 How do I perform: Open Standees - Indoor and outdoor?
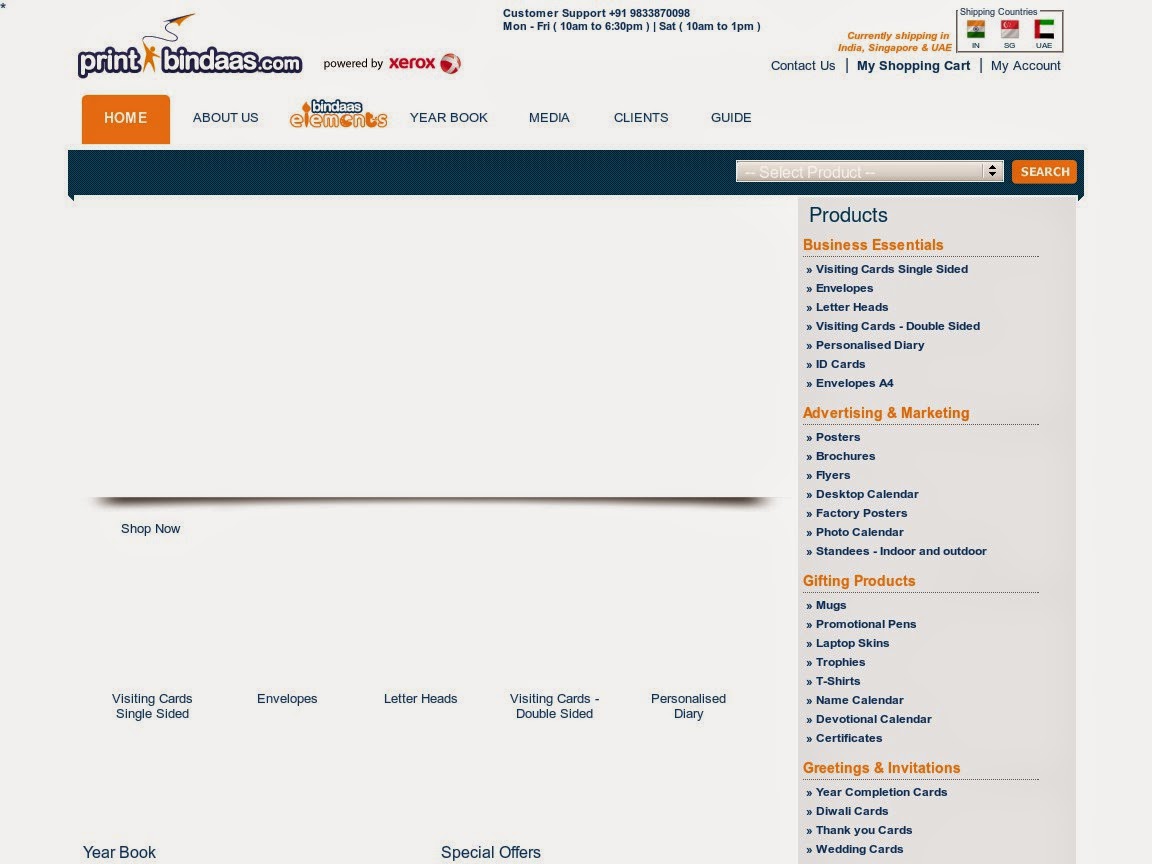(x=901, y=551)
